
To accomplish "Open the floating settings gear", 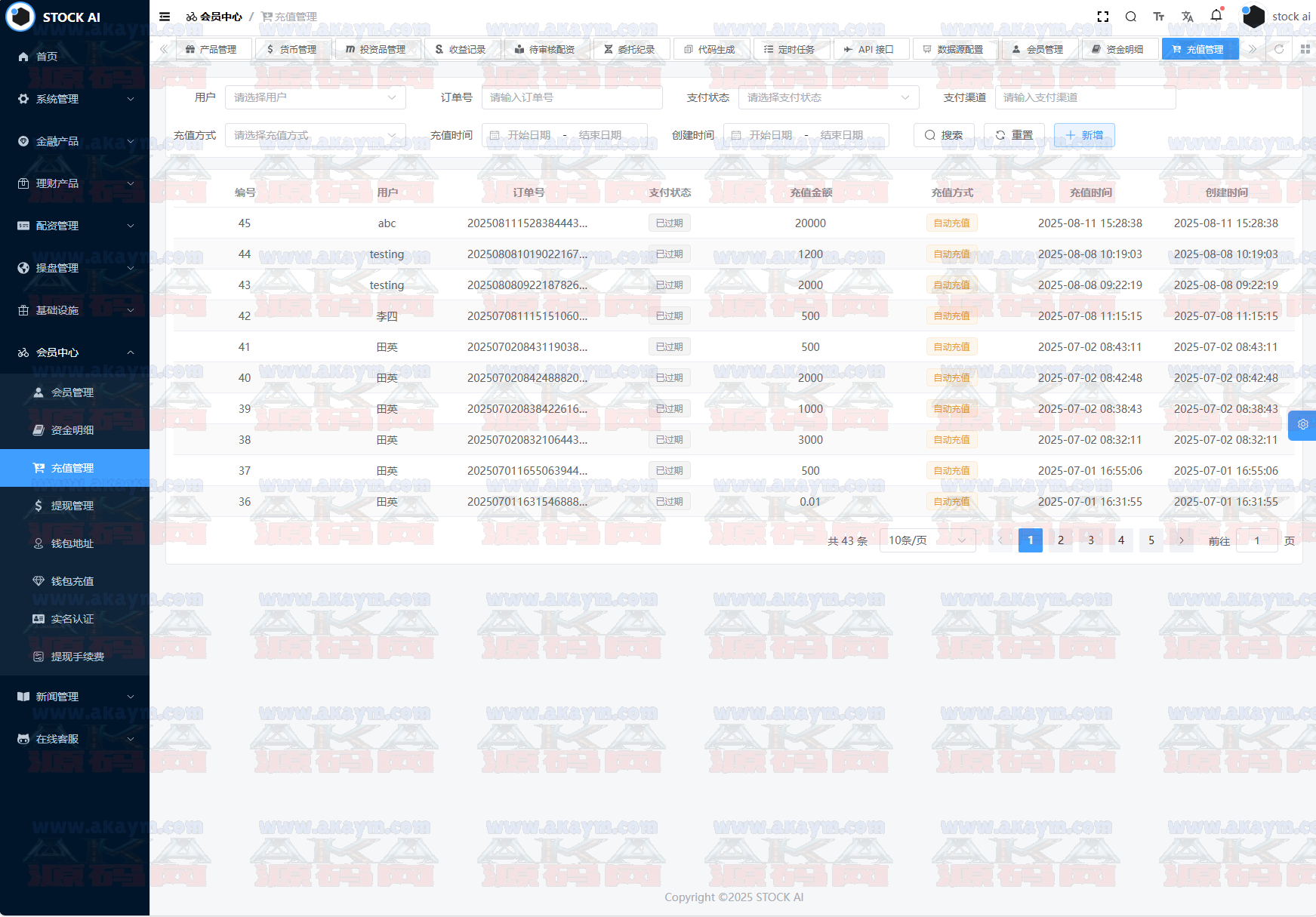I will (1303, 425).
